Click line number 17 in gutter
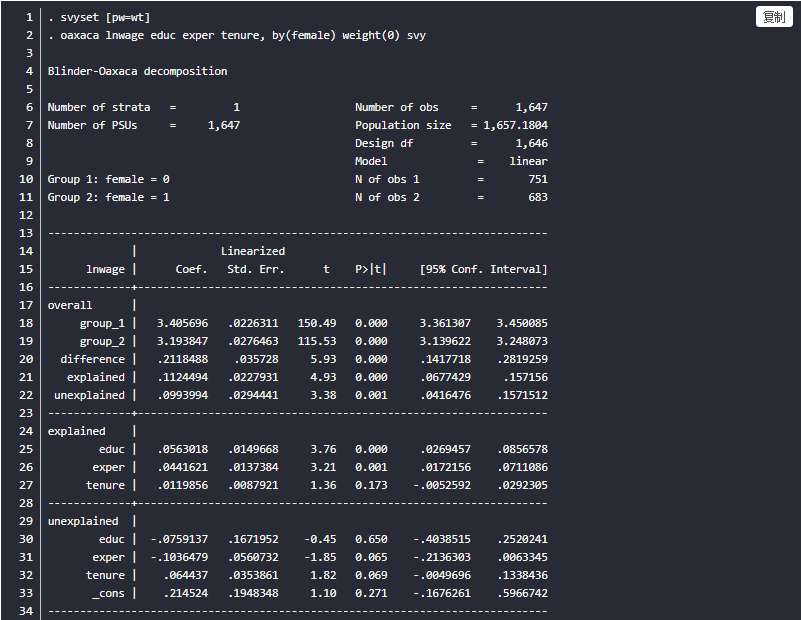The image size is (801, 620). pyautogui.click(x=27, y=305)
